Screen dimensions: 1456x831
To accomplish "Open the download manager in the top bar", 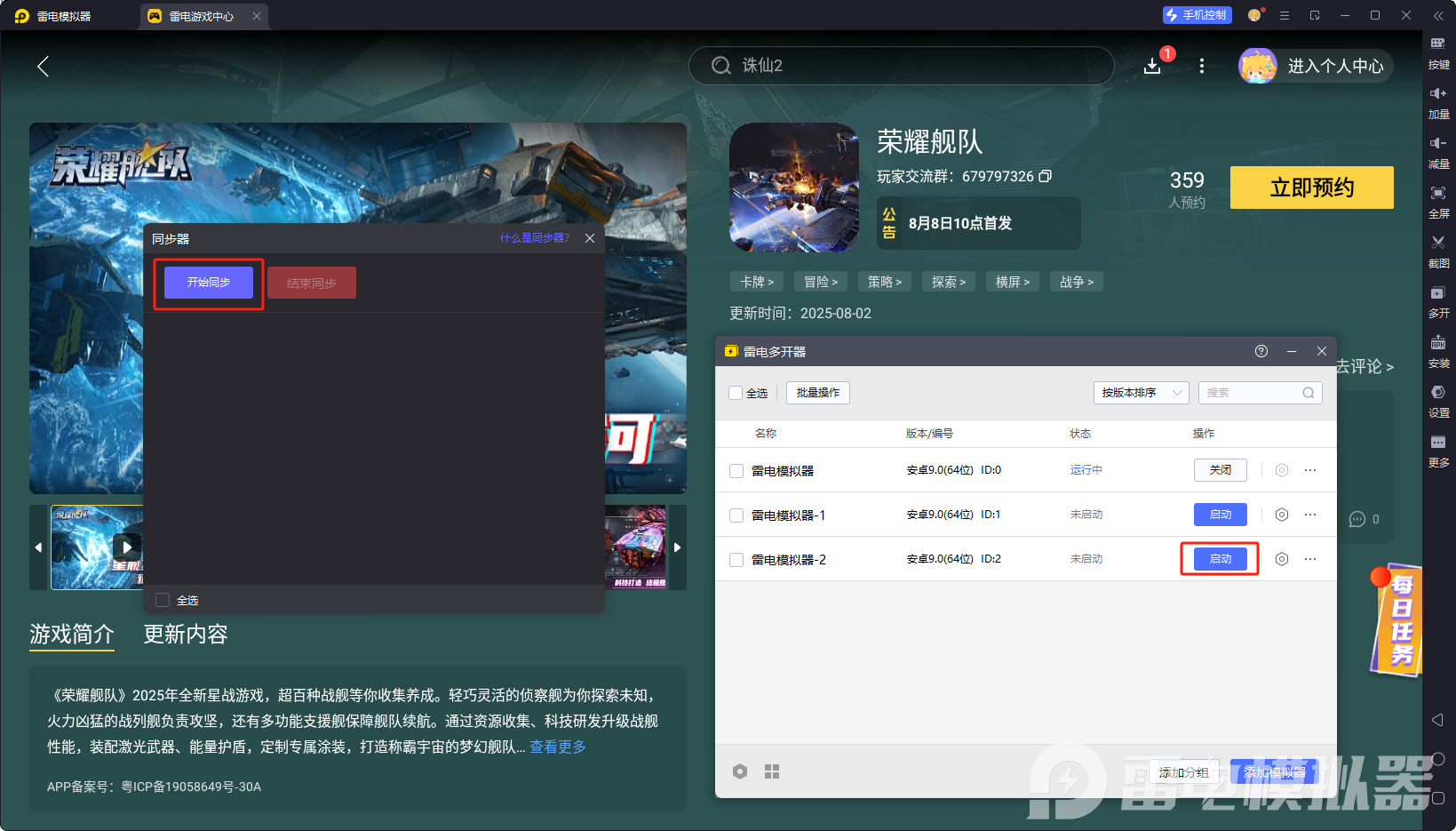I will point(1152,66).
